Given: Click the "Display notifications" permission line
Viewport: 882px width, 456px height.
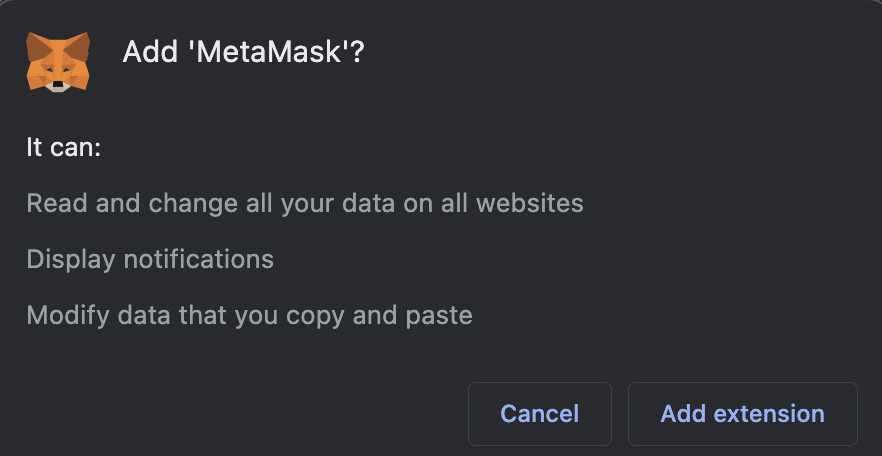Looking at the screenshot, I should pyautogui.click(x=150, y=260).
